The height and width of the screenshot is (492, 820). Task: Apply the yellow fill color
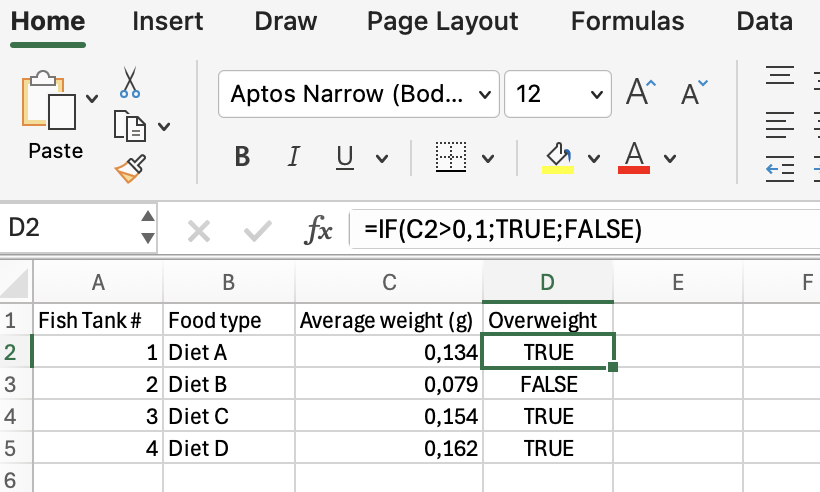pos(557,157)
